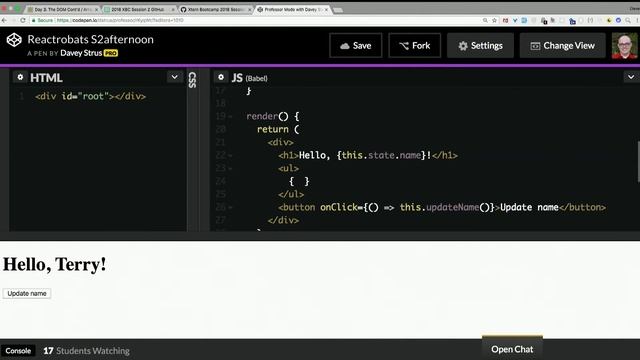Bookmark this page with the star icon
Viewport: 640px width, 360px height.
click(494, 20)
